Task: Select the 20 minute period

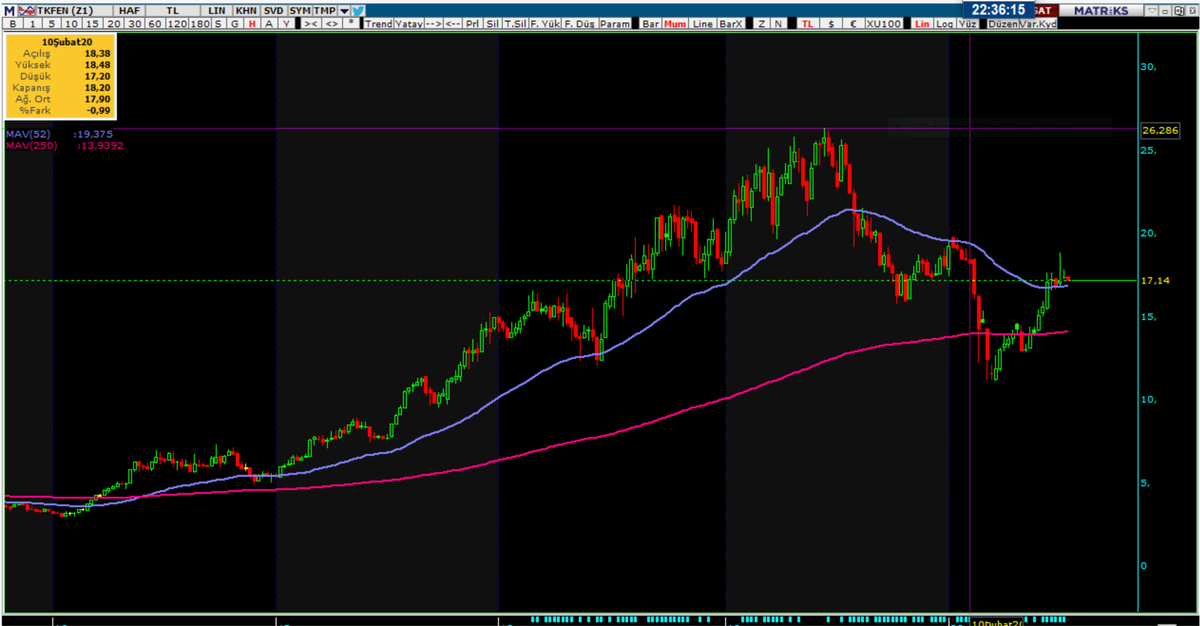Action: tap(115, 24)
